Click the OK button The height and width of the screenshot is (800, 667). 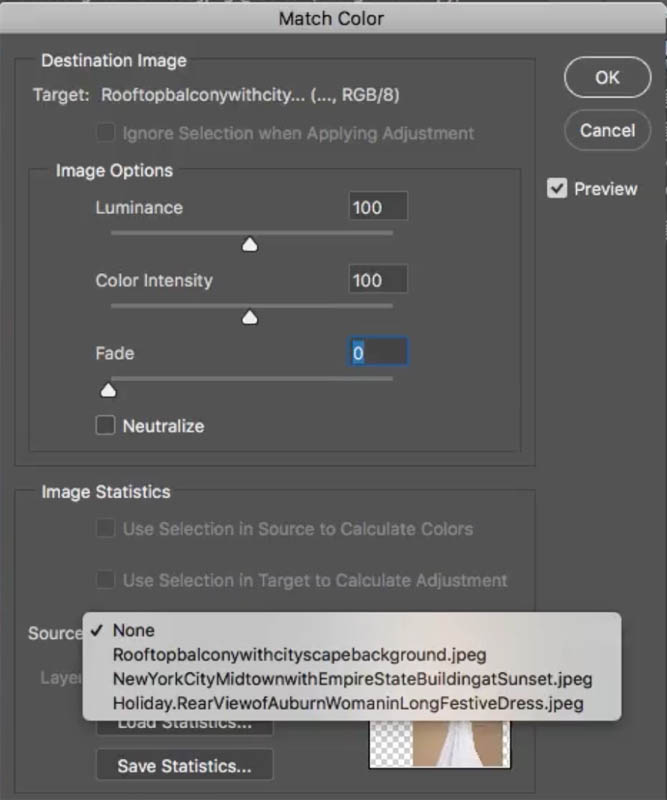(607, 78)
